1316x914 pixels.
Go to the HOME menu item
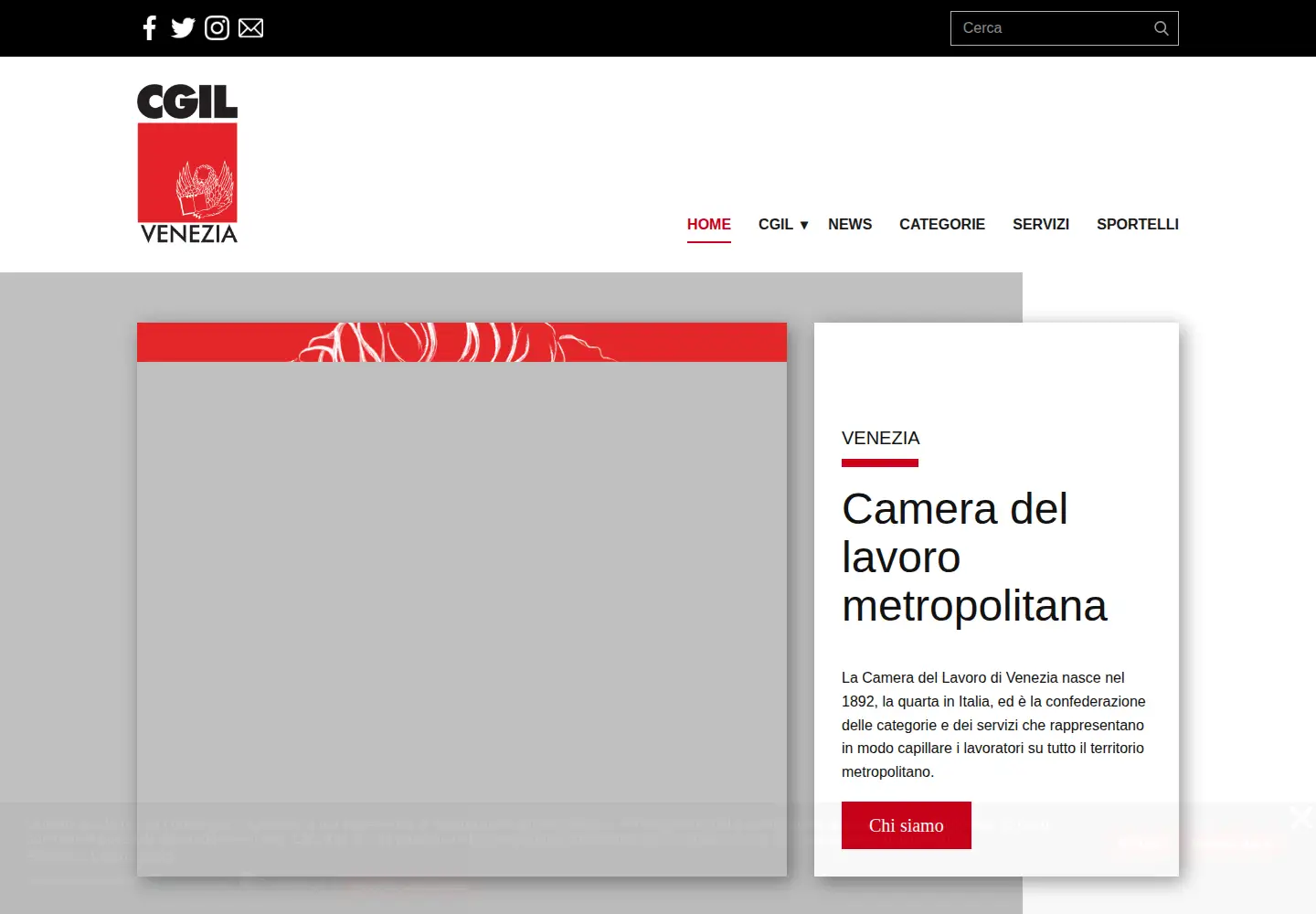(709, 225)
